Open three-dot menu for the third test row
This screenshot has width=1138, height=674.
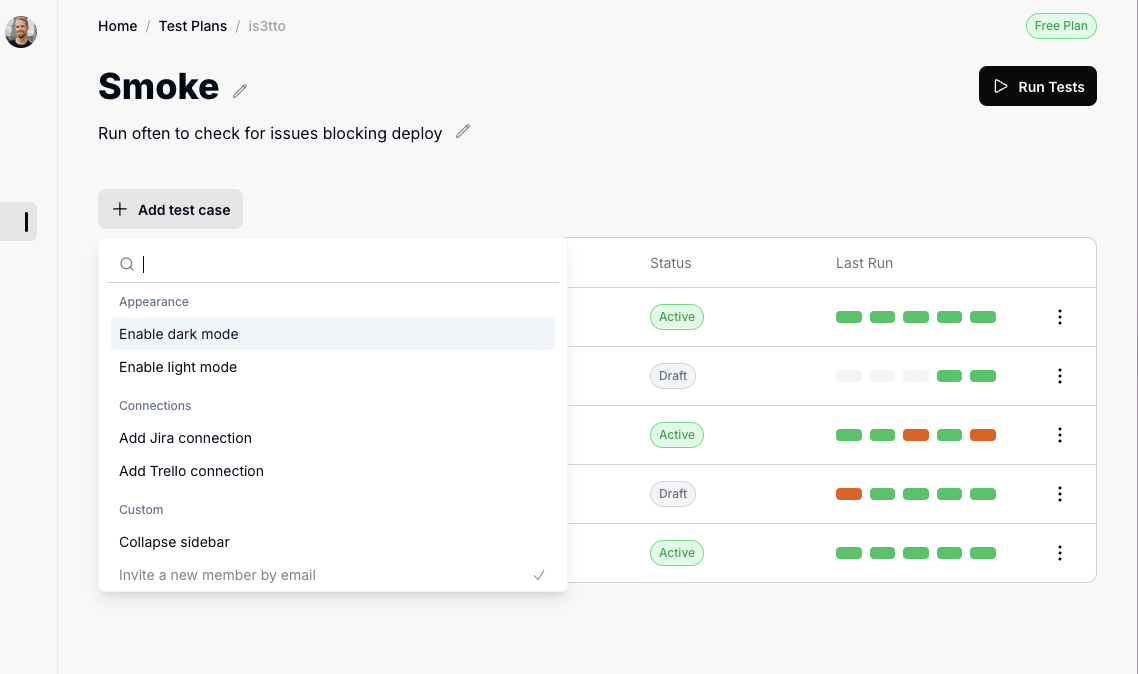[1059, 435]
